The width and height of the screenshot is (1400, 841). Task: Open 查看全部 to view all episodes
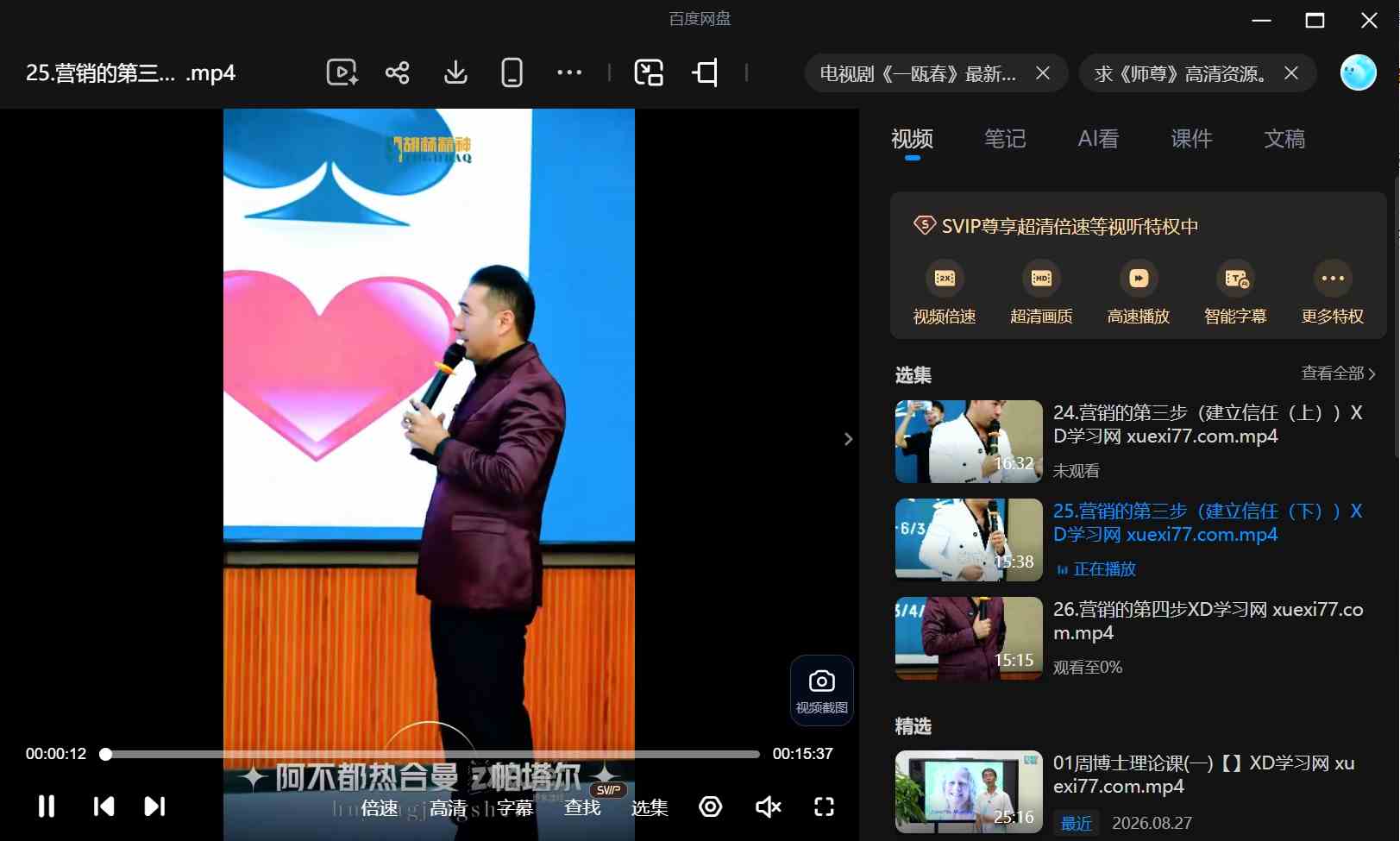[x=1338, y=373]
